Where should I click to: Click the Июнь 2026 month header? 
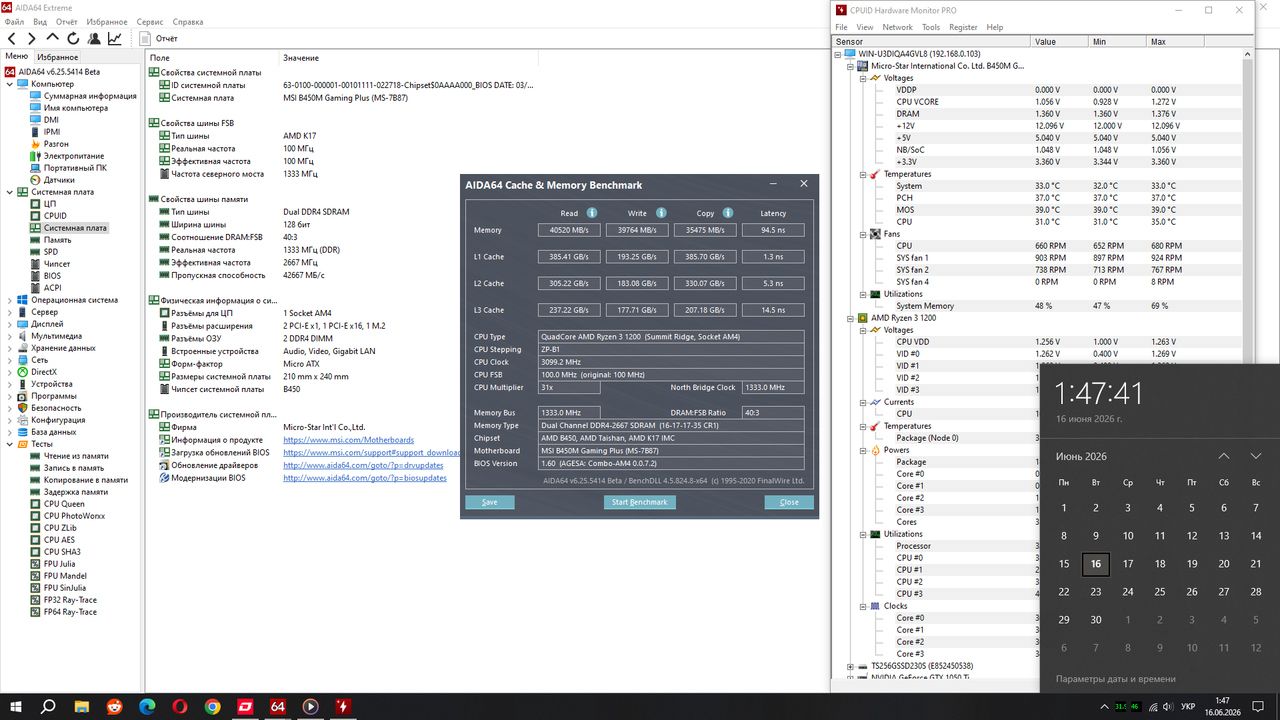(x=1081, y=456)
